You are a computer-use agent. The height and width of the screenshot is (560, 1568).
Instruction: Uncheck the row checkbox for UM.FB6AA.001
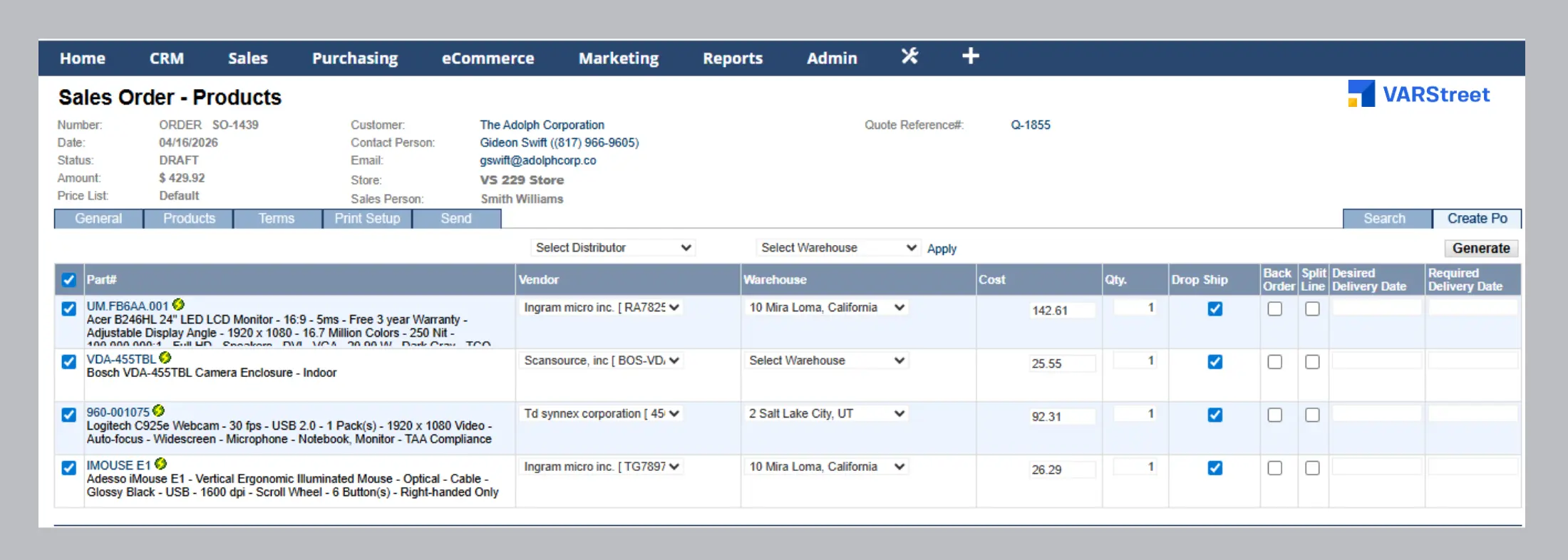[68, 308]
